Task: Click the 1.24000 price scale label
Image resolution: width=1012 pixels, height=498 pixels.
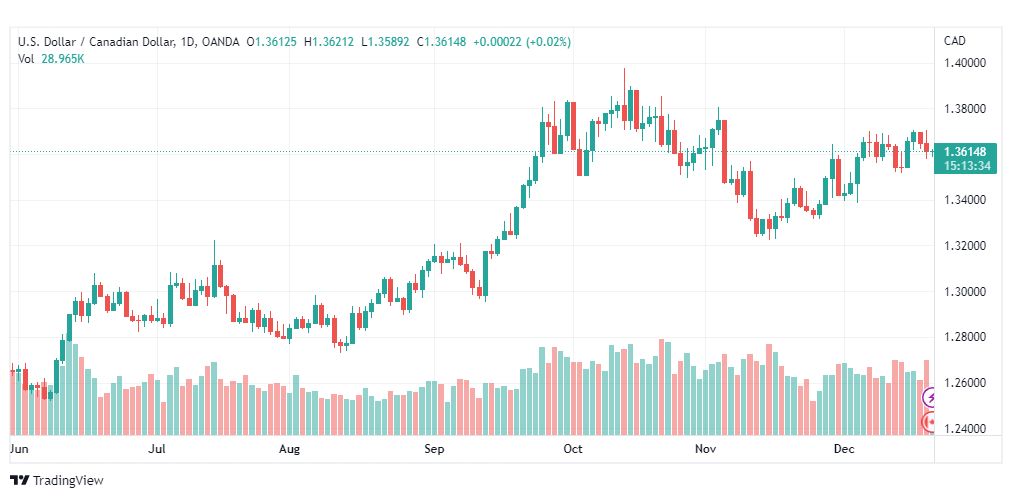Action: [965, 429]
